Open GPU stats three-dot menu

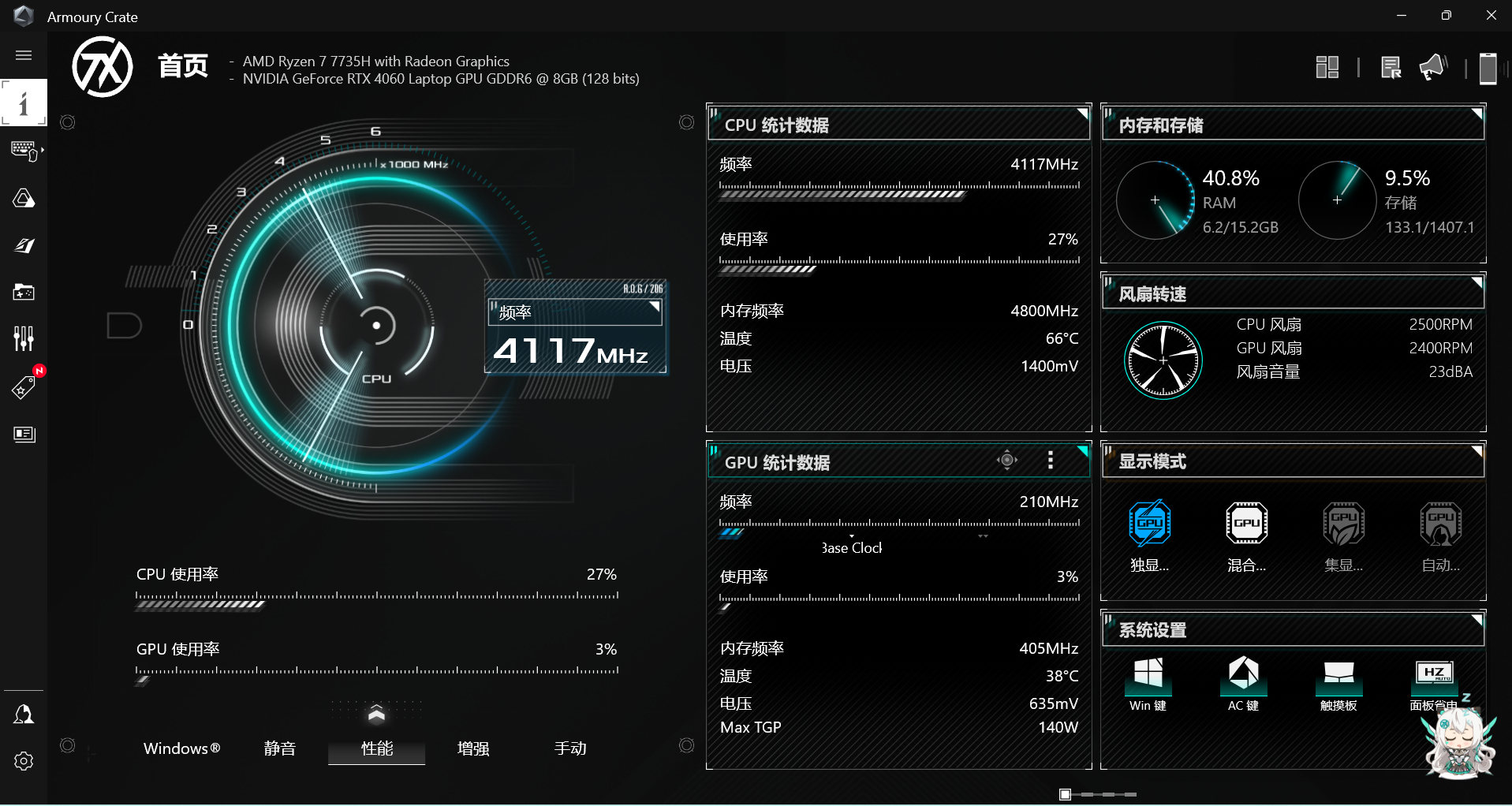[x=1050, y=460]
